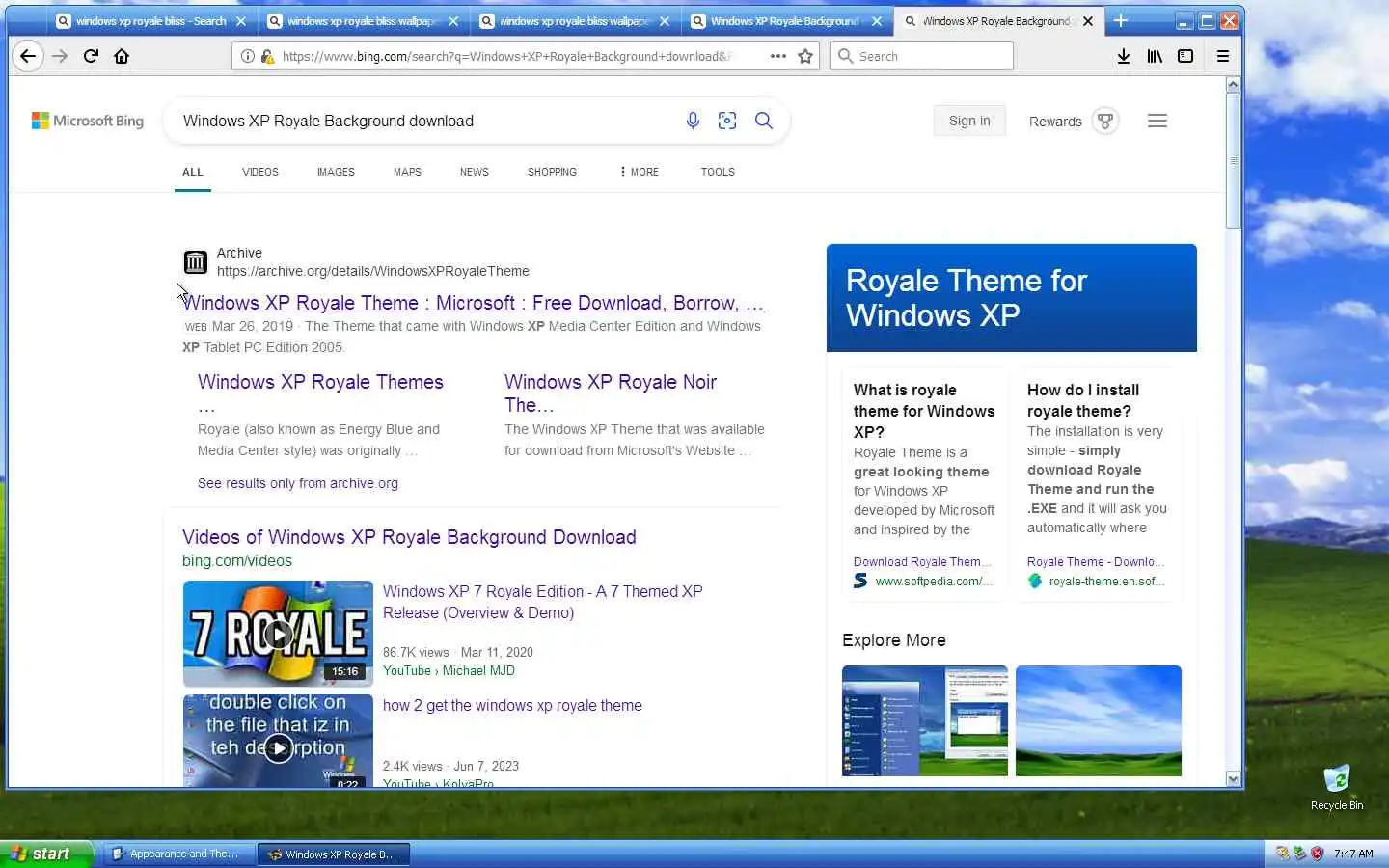Switch to VIDEOS results
The width and height of the screenshot is (1389, 868).
260,172
